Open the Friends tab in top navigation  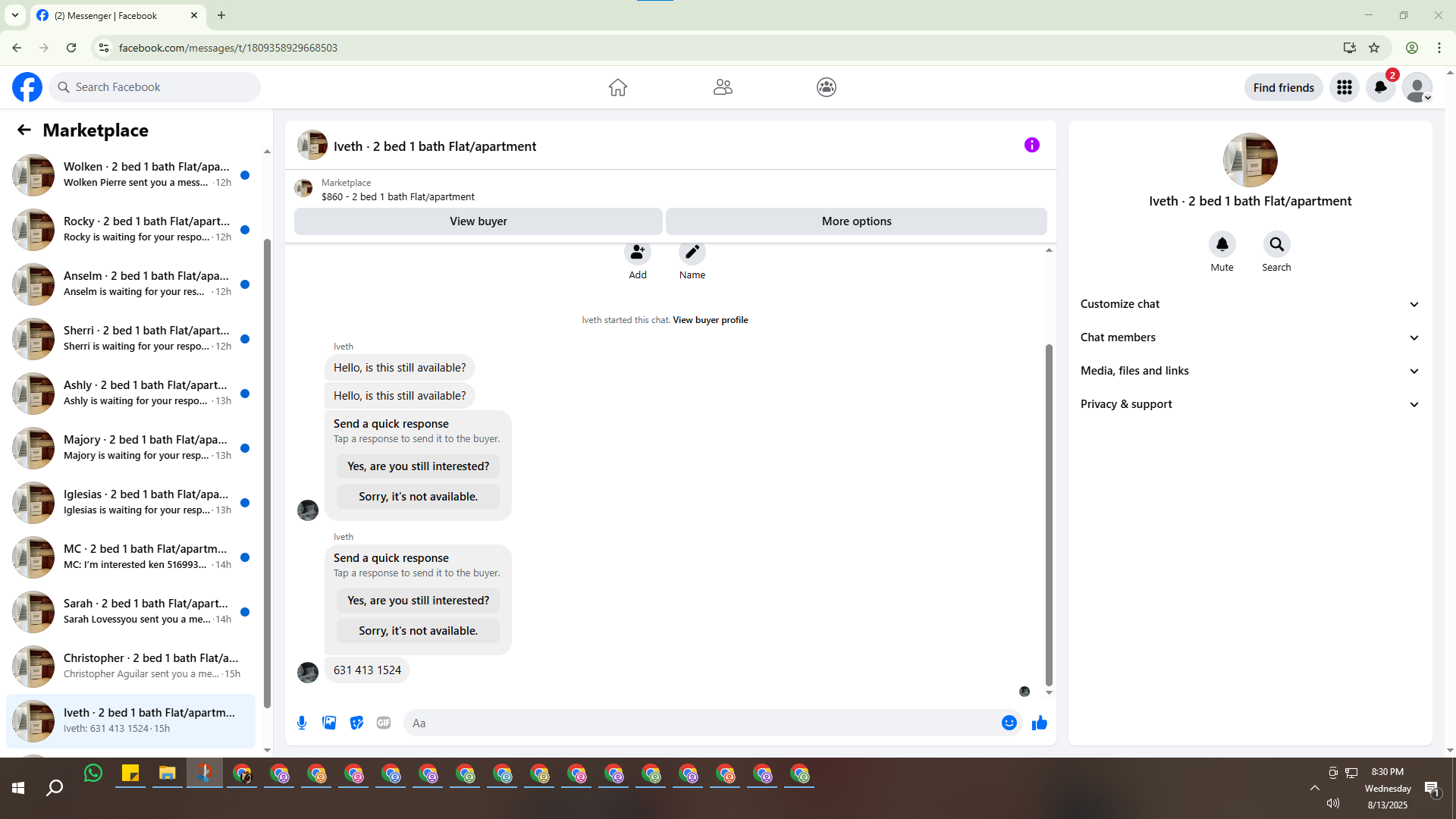[722, 87]
